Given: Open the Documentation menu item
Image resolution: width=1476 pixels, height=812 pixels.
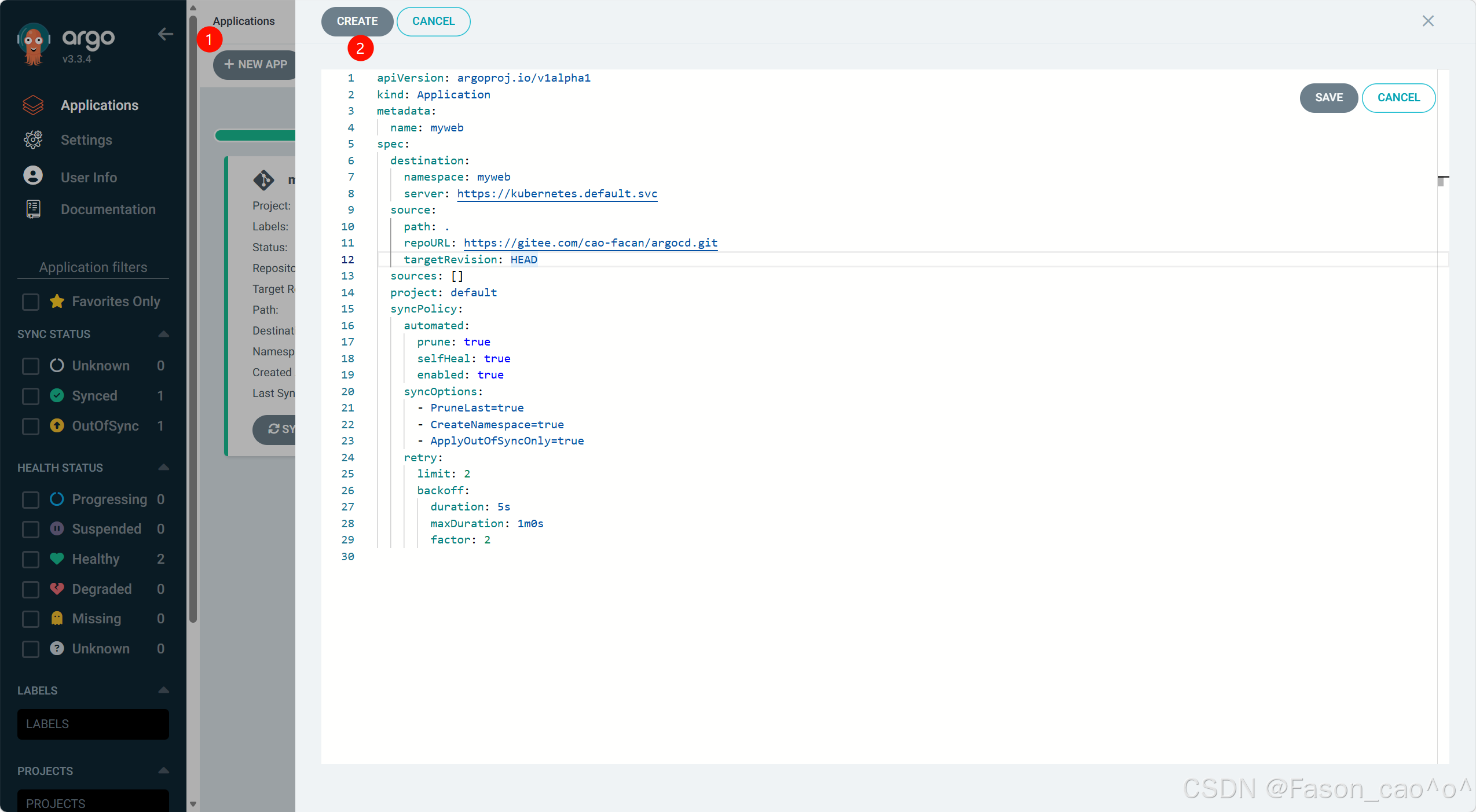Looking at the screenshot, I should (x=108, y=210).
